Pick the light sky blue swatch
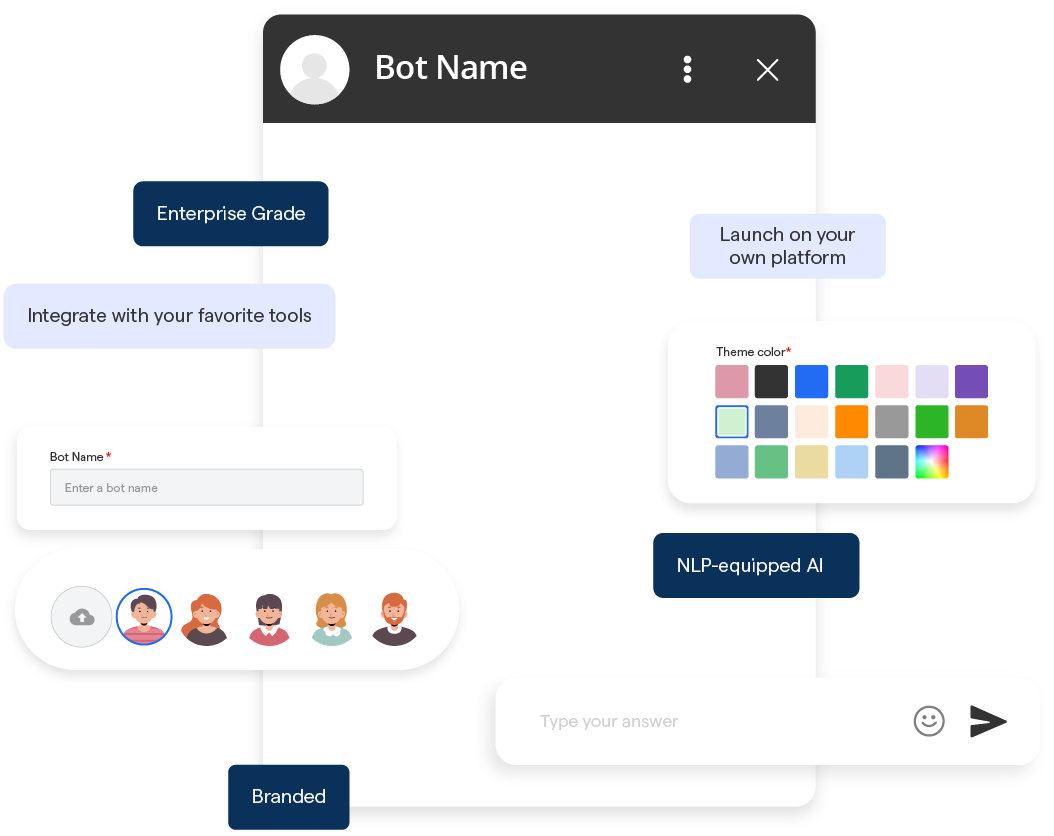Screen dimensions: 1054x836 pyautogui.click(x=852, y=462)
